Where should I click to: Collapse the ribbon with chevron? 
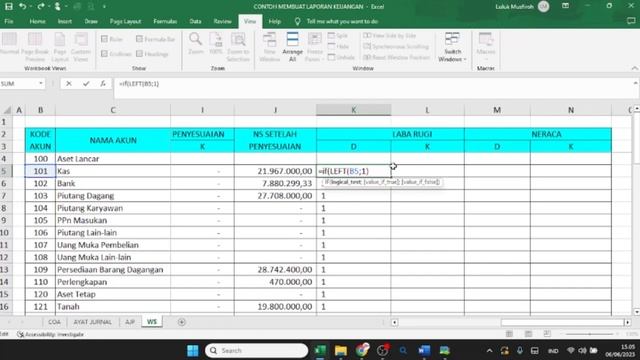pos(635,68)
